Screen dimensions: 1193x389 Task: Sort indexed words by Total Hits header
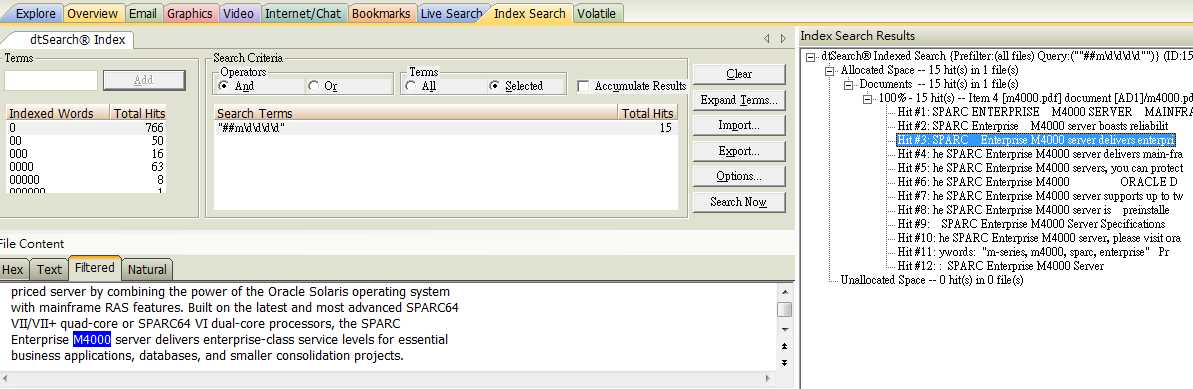[x=138, y=113]
